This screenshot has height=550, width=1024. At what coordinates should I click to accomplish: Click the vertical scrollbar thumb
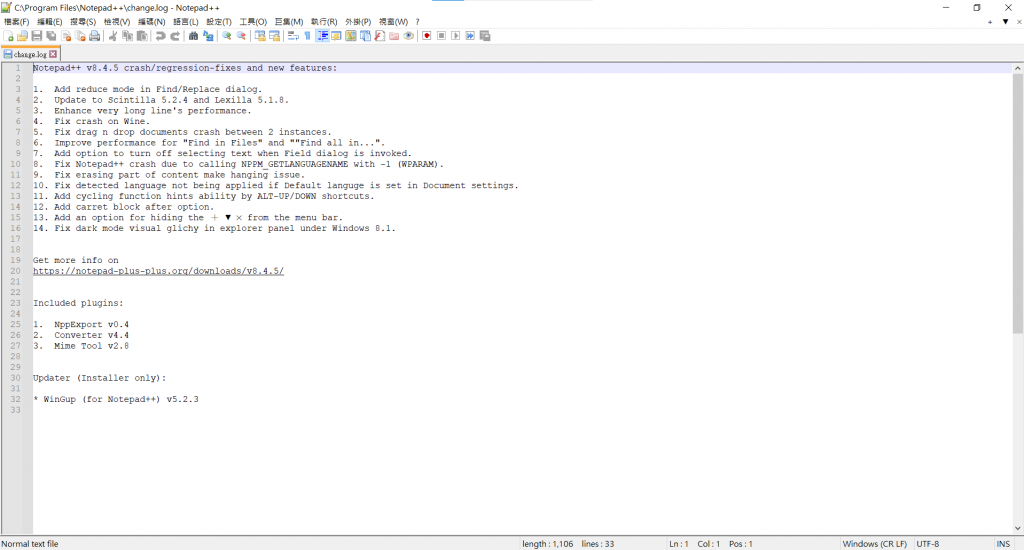1018,202
